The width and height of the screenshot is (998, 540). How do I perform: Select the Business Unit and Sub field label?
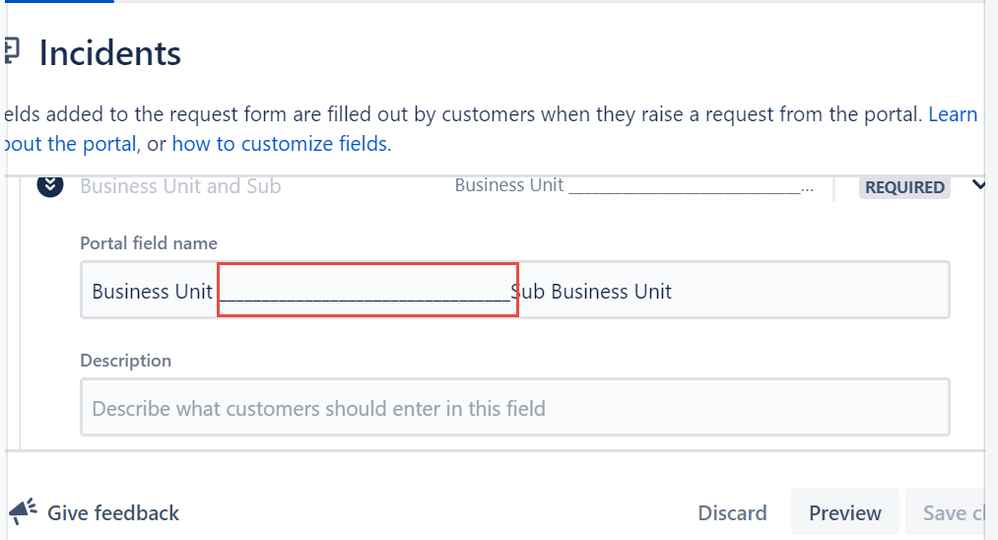tap(180, 186)
